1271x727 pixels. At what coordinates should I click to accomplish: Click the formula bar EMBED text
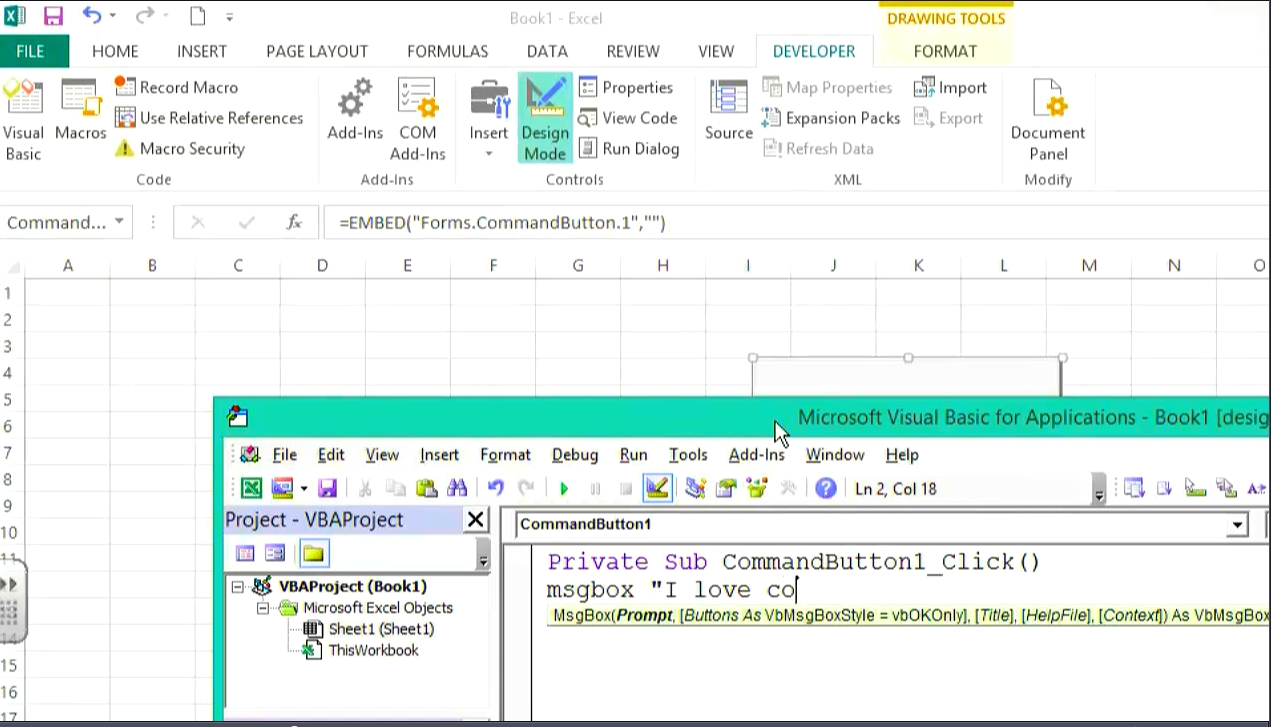pyautogui.click(x=502, y=222)
